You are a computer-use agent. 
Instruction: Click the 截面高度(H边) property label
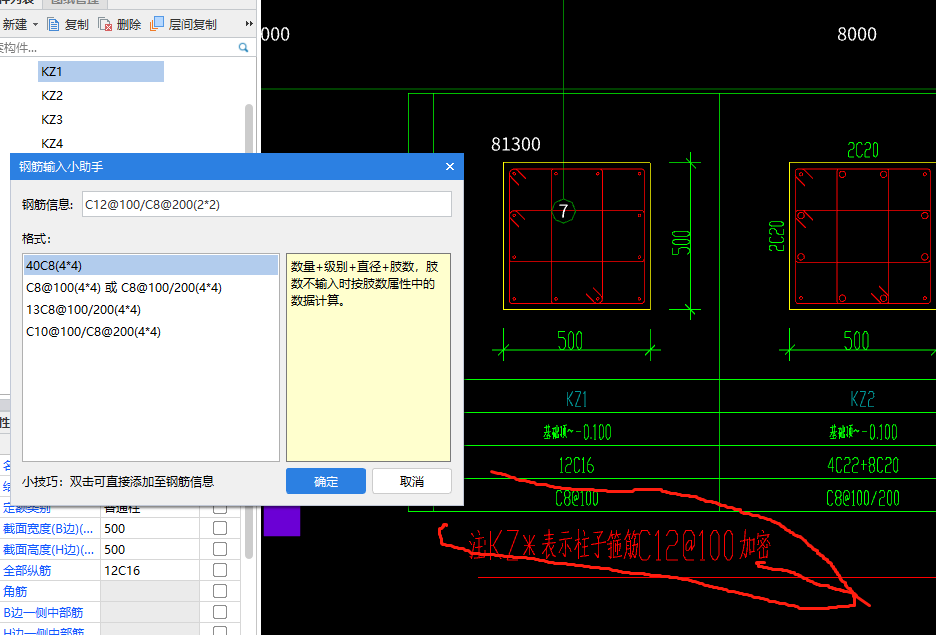click(48, 550)
